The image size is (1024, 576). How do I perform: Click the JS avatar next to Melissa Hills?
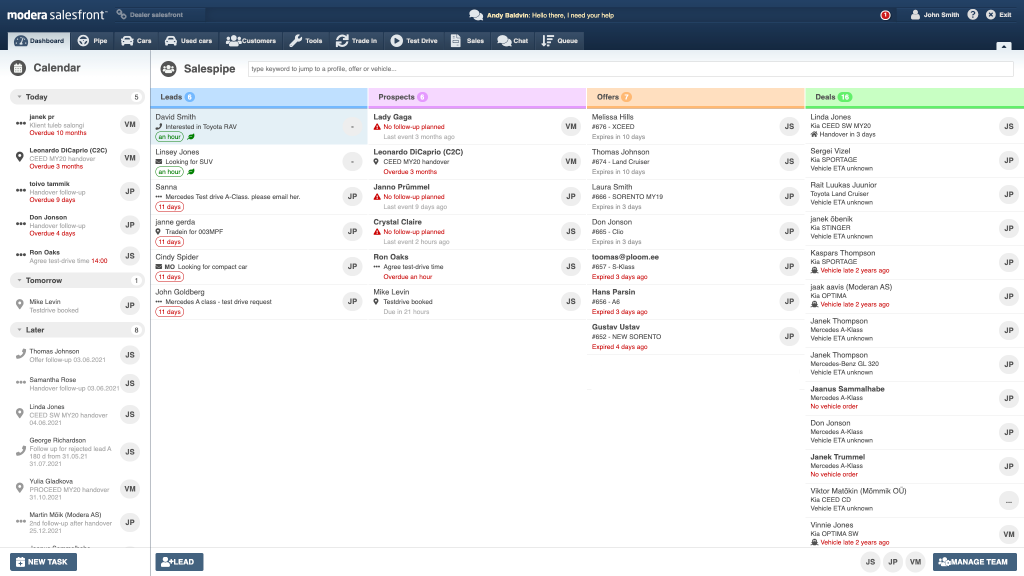click(x=790, y=126)
